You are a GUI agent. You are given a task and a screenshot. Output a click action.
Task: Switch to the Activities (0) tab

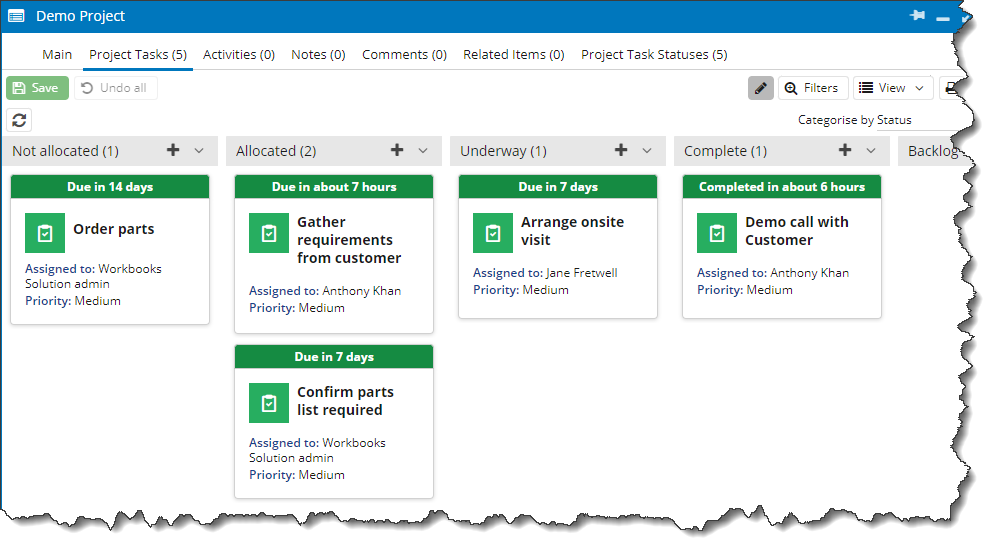pos(238,55)
